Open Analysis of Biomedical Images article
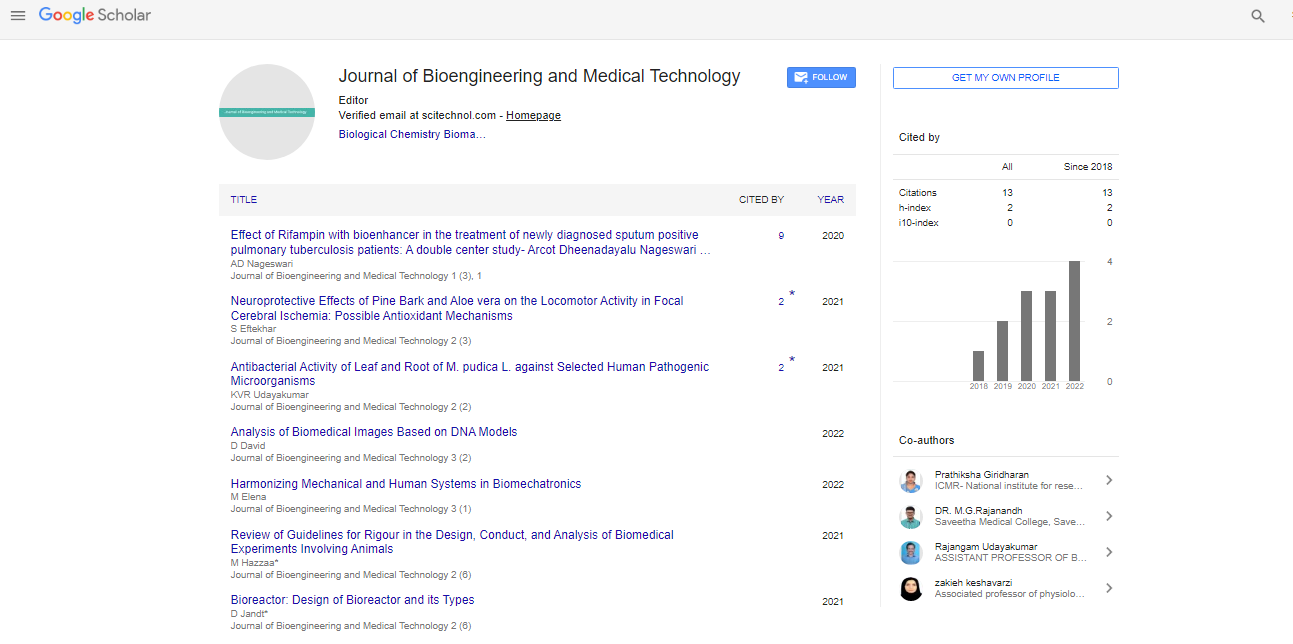This screenshot has width=1293, height=644. pyautogui.click(x=374, y=432)
